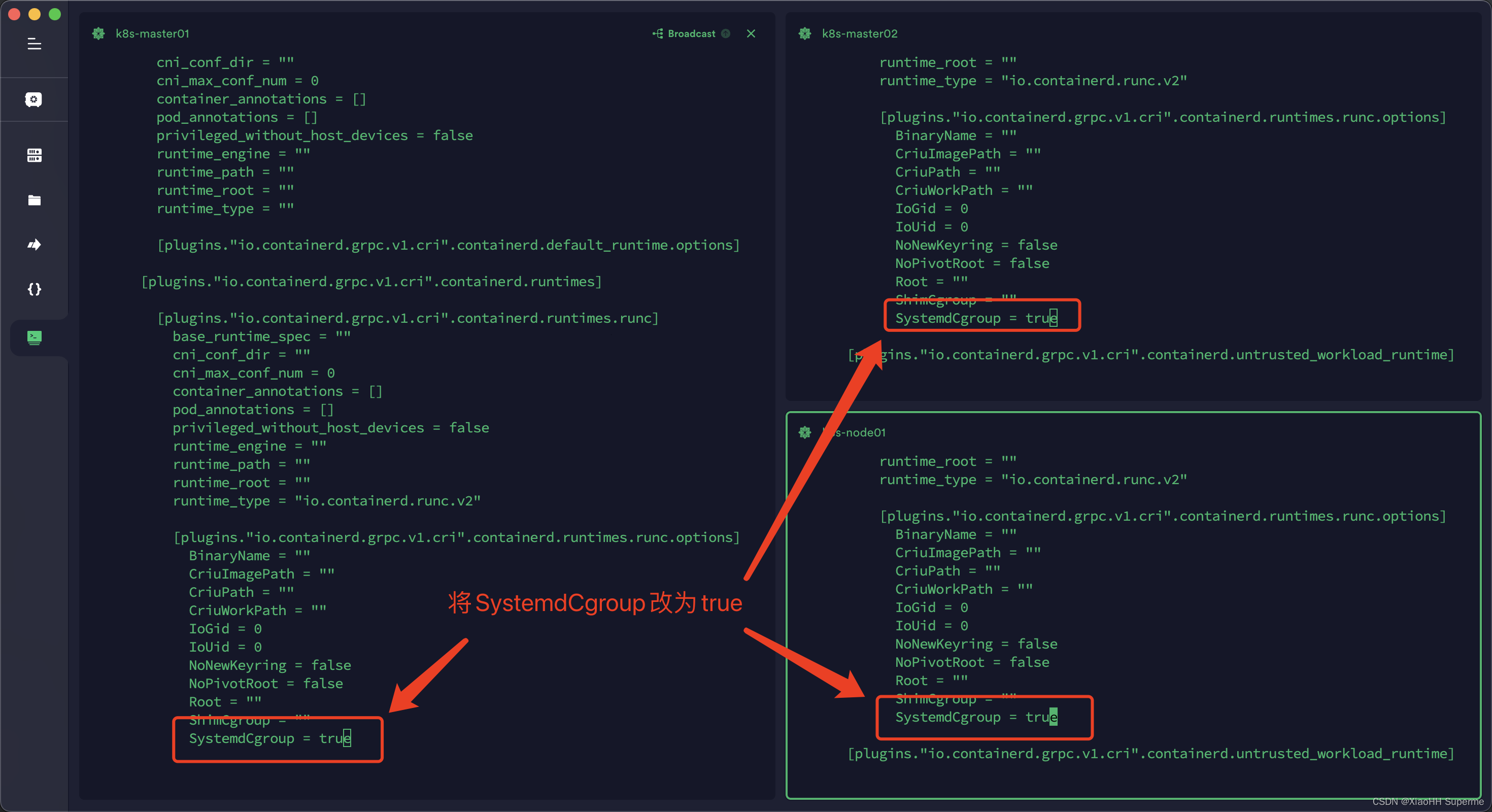
Task: Click 'NoNewKeyring = false' in k8s-master01
Action: [270, 665]
